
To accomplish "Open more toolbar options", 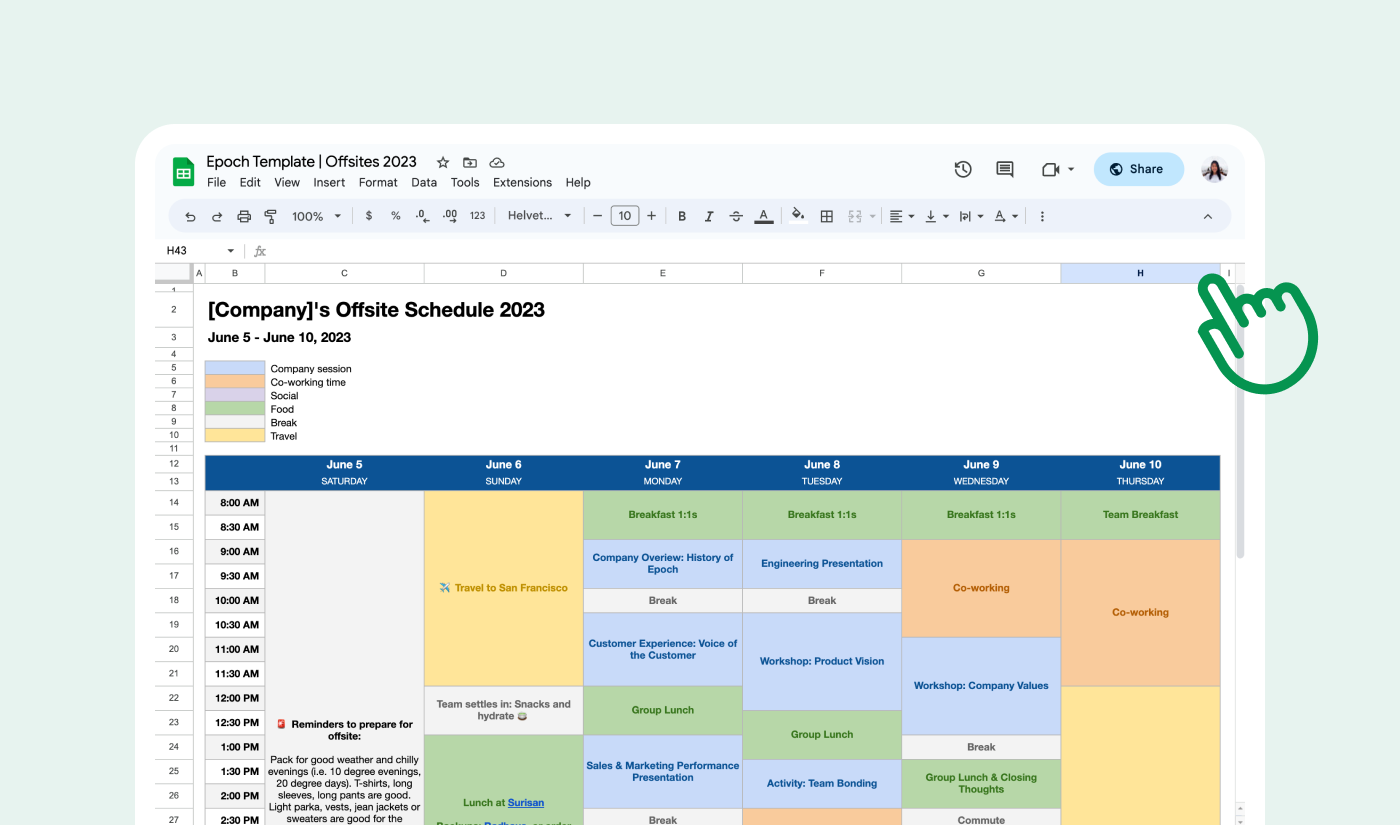I will point(1042,216).
